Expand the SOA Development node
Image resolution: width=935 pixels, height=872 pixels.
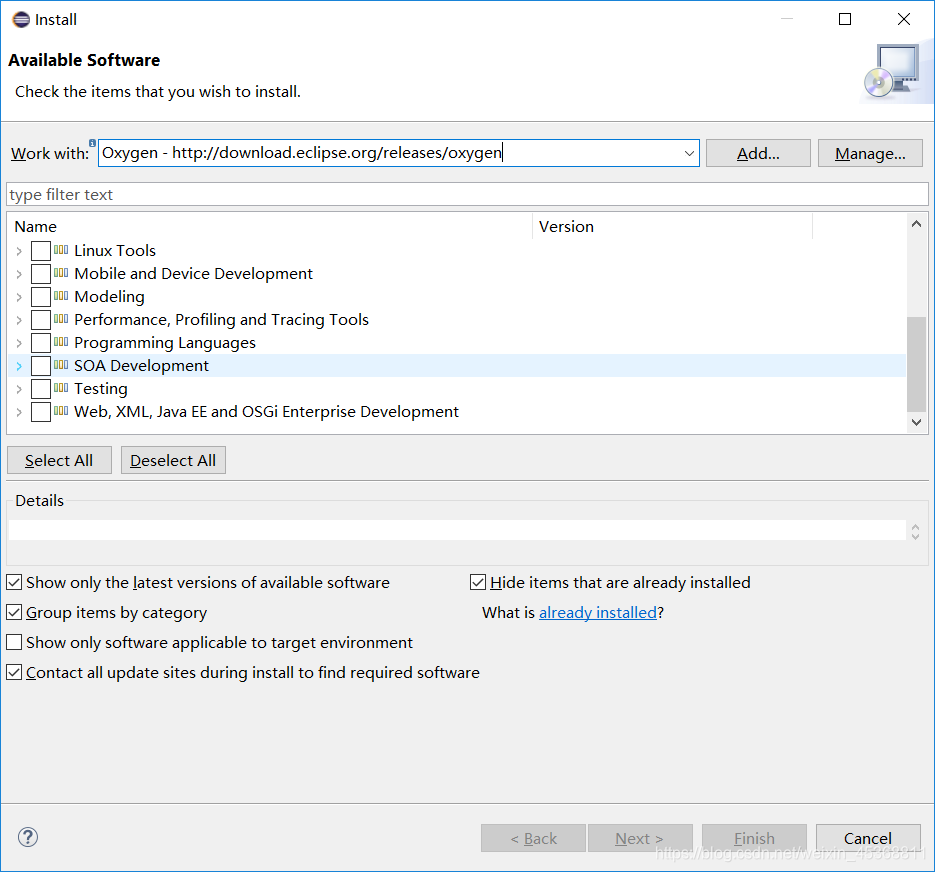(x=19, y=366)
